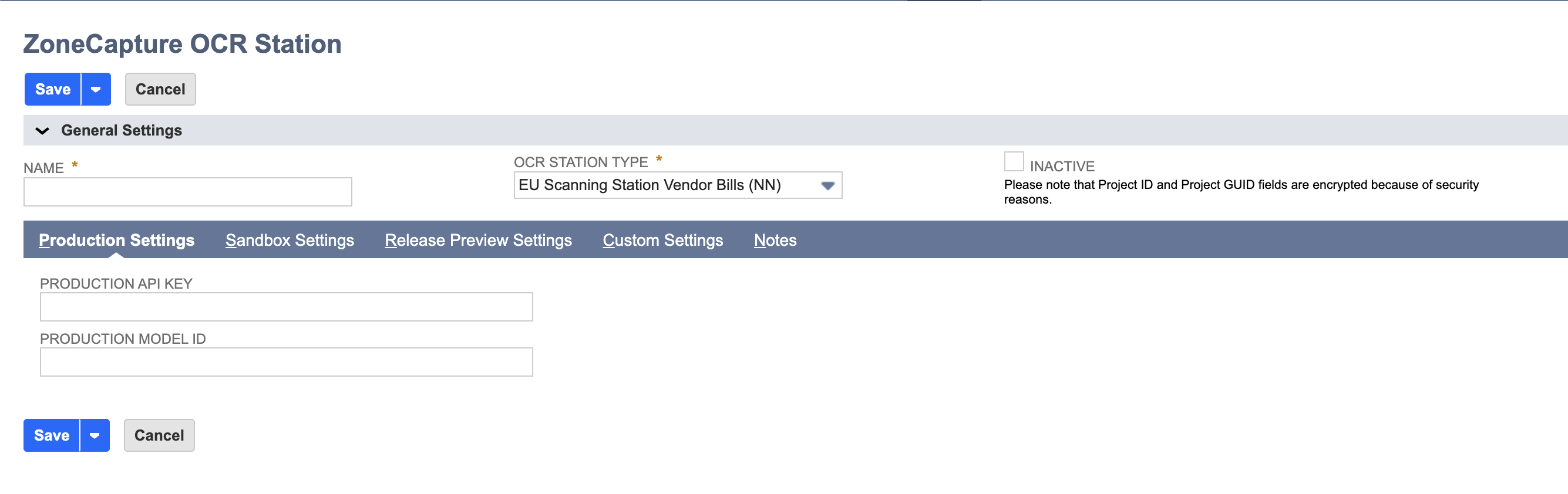Click the OCR STATION TYPE label
Viewport: 1568px width, 494px height.
tap(581, 163)
